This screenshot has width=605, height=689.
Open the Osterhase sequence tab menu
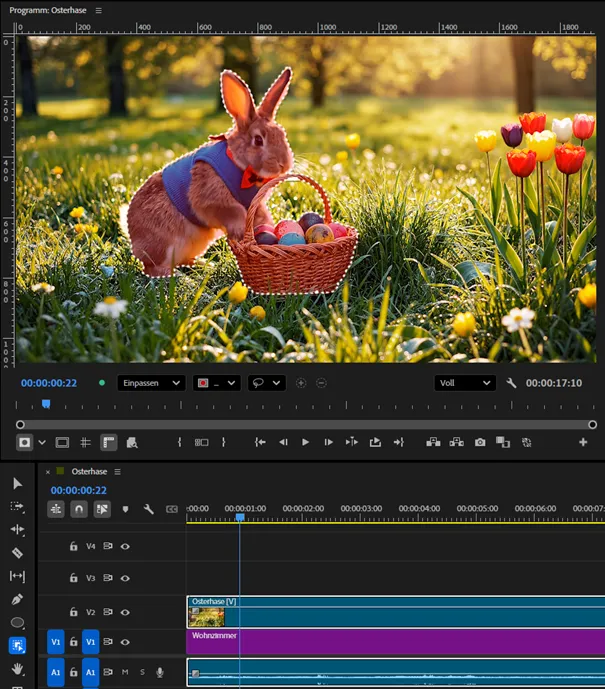pos(117,471)
